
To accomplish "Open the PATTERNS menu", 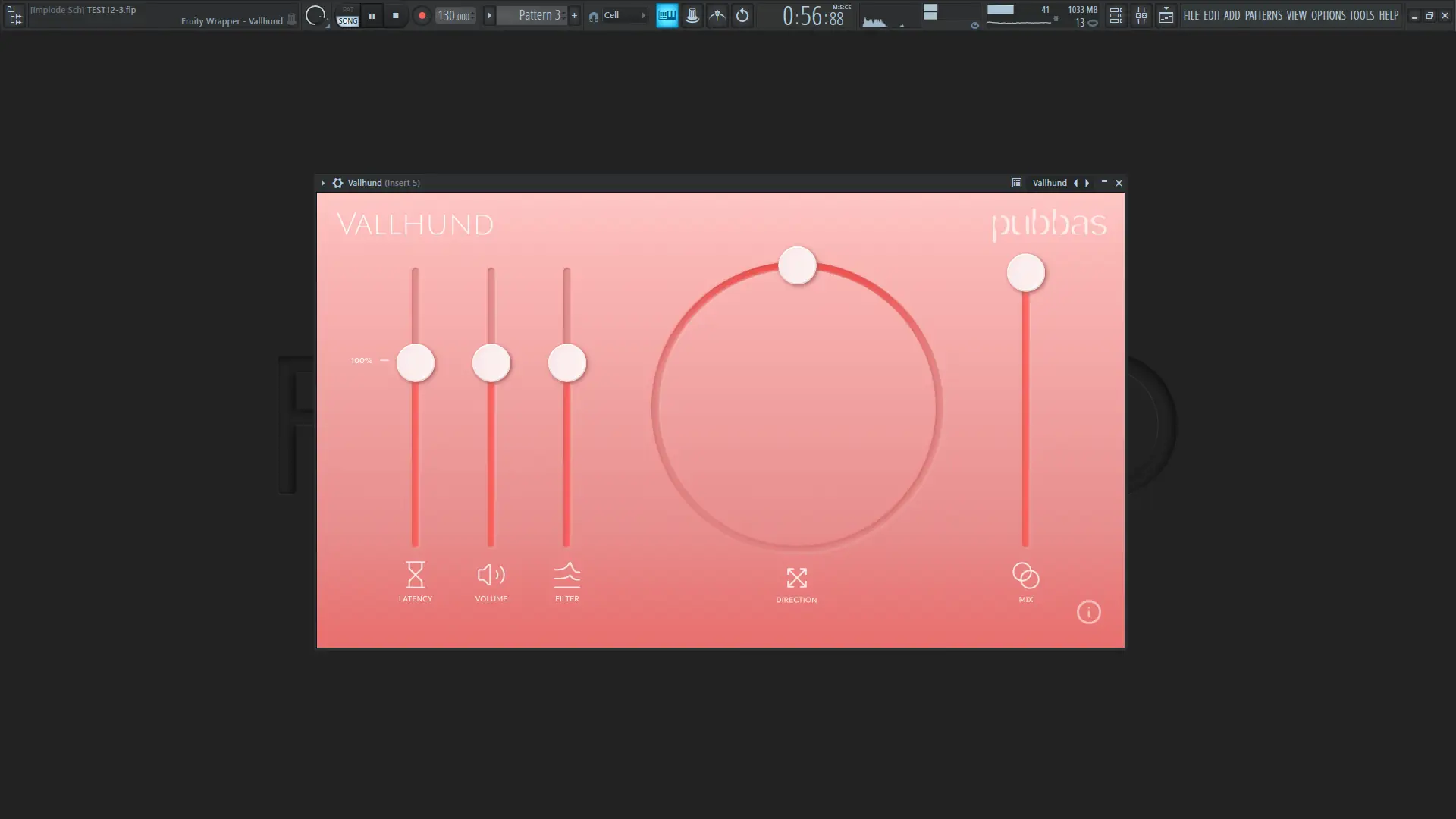I will tap(1263, 15).
